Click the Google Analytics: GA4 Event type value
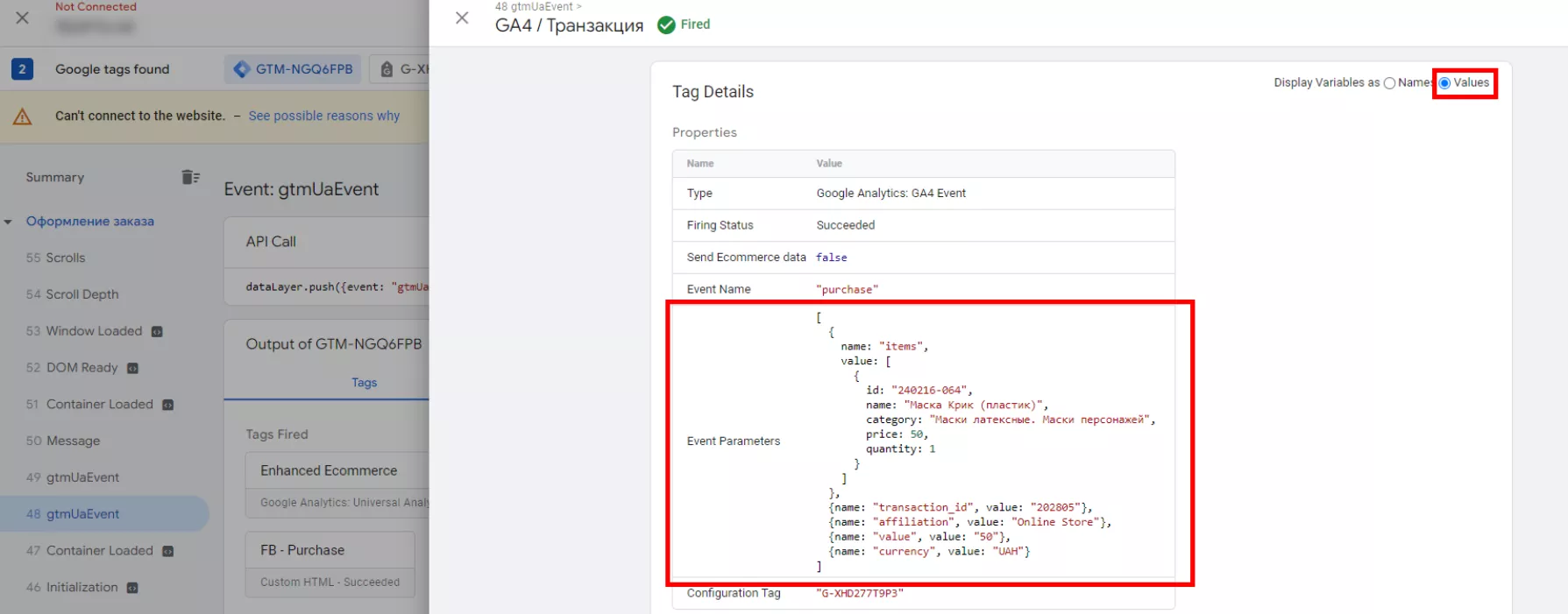The width and height of the screenshot is (1568, 614). pyautogui.click(x=890, y=194)
